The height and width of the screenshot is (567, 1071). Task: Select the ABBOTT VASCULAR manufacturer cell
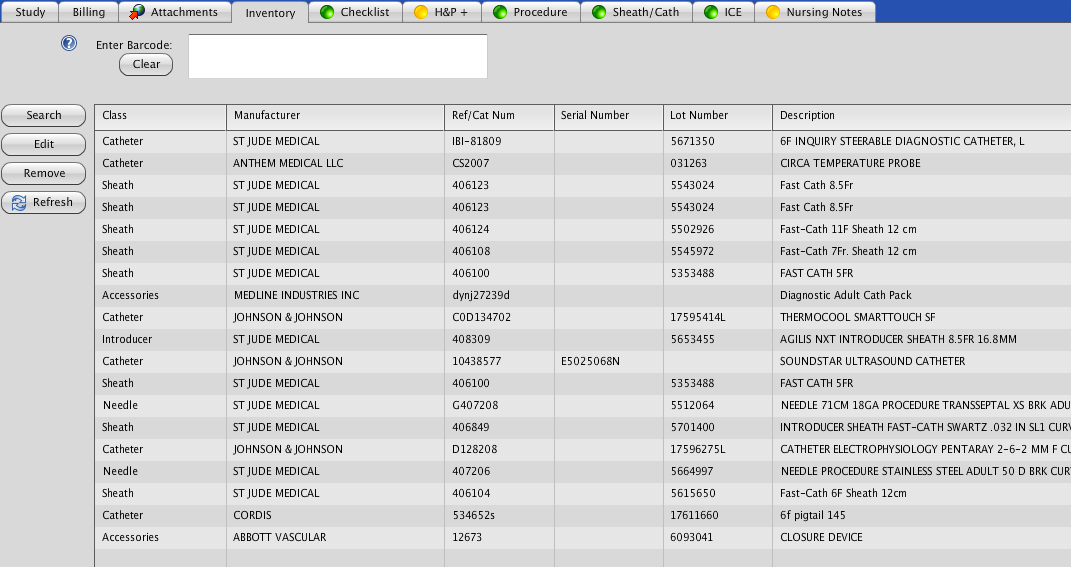[x=335, y=537]
